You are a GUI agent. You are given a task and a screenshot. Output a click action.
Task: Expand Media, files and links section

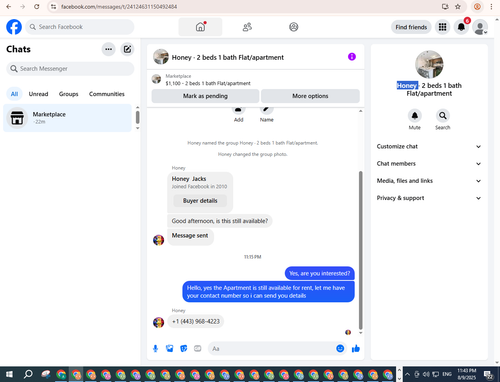pyautogui.click(x=429, y=181)
